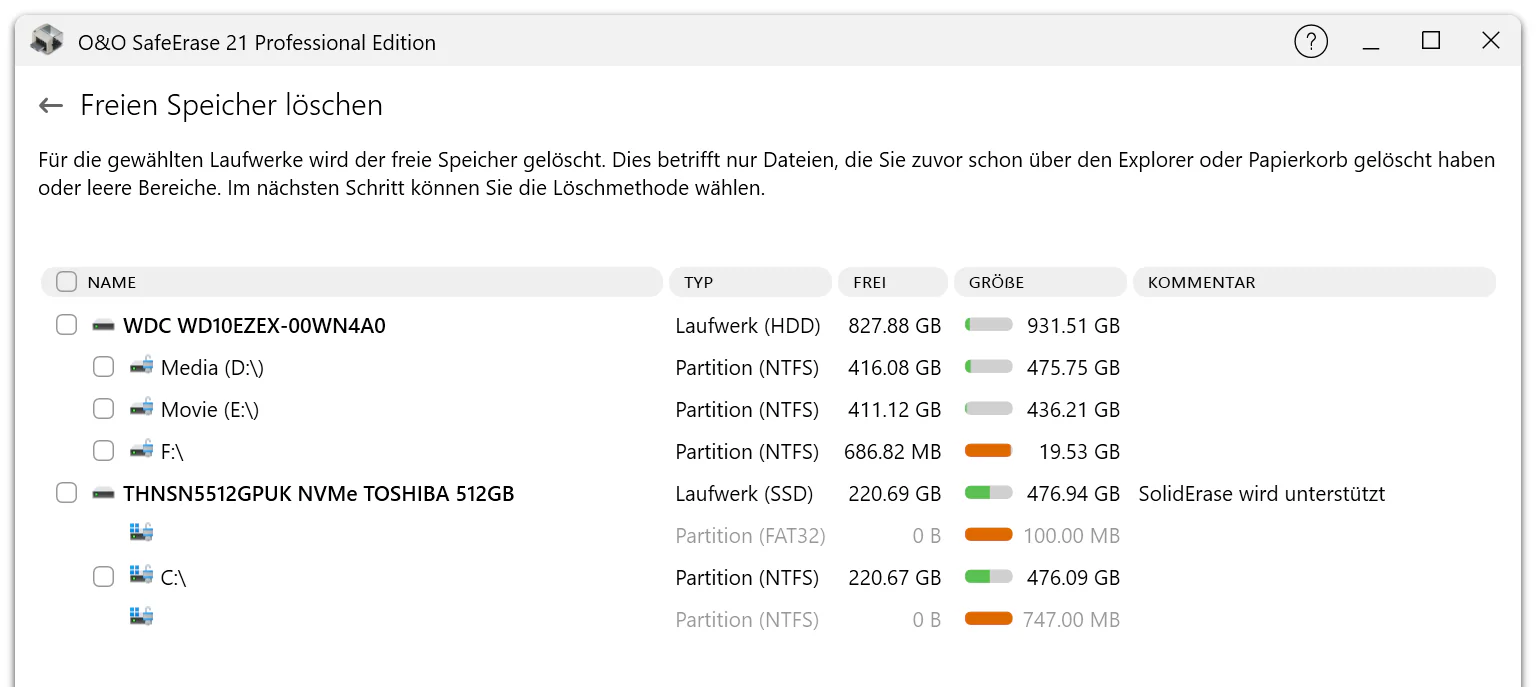The image size is (1536, 687).
Task: Click the GRÖSSE column header
Action: pos(1040,282)
